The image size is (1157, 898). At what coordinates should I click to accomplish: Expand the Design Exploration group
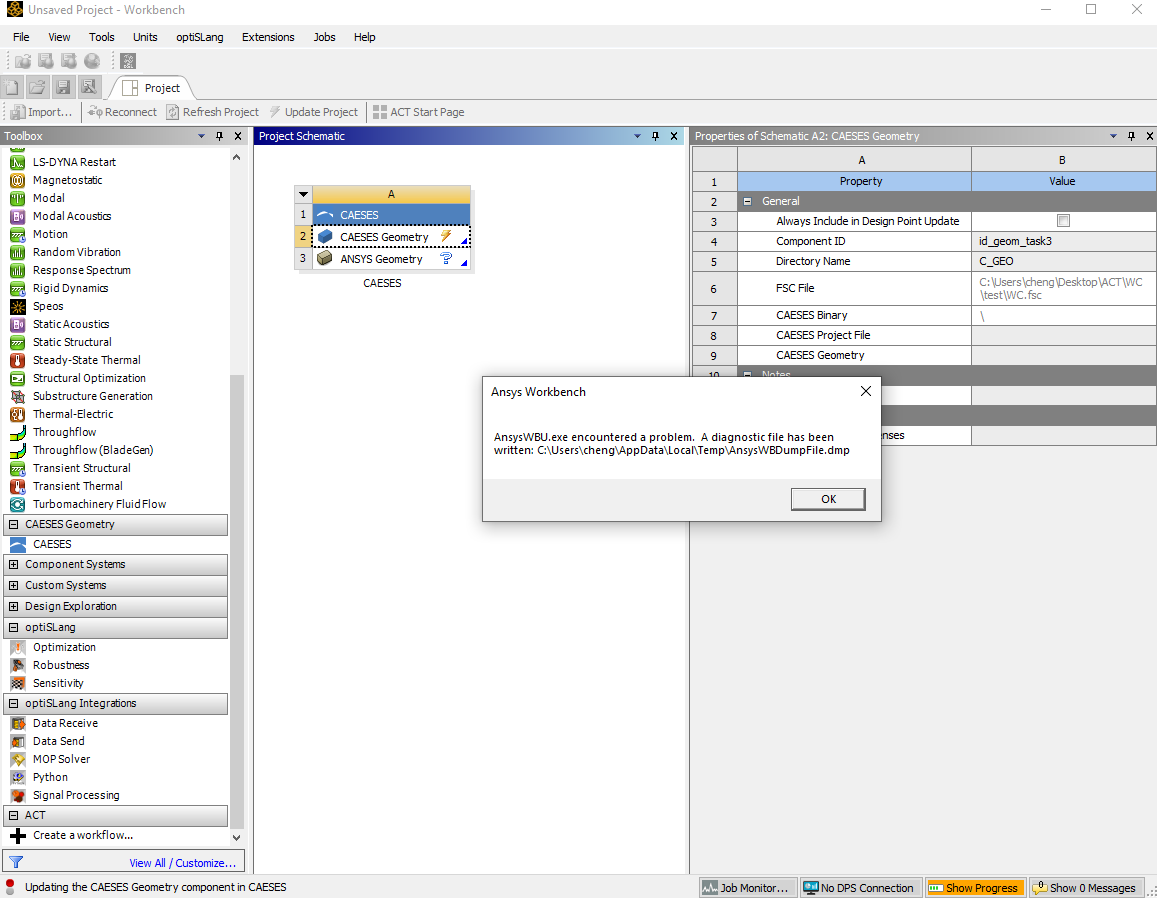point(13,607)
